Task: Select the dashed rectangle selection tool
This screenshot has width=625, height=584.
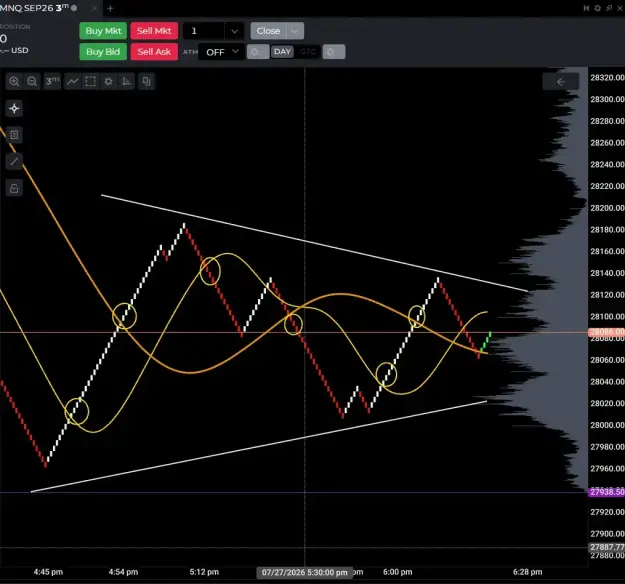Action: (x=90, y=81)
